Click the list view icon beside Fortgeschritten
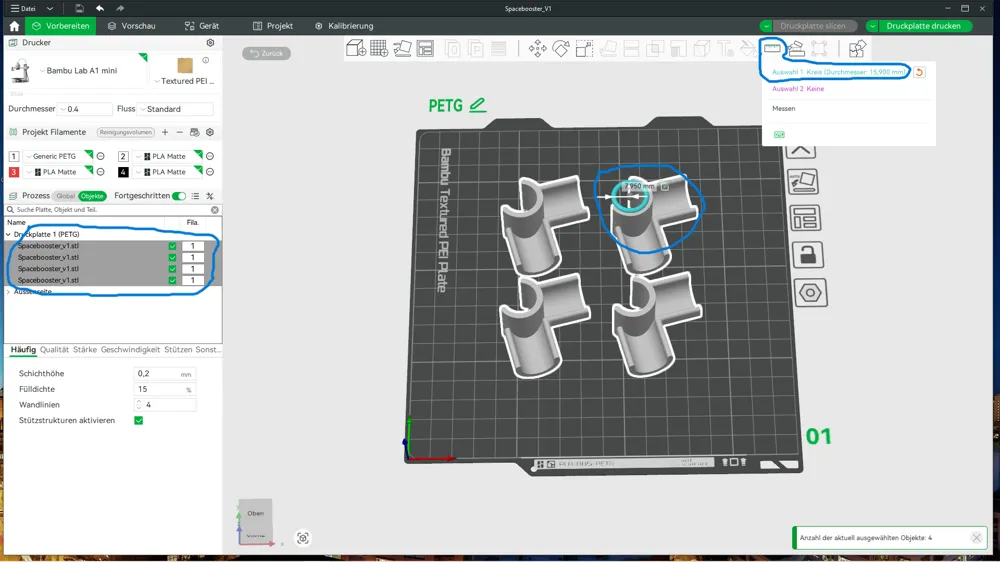The height and width of the screenshot is (562, 1000). coord(195,196)
